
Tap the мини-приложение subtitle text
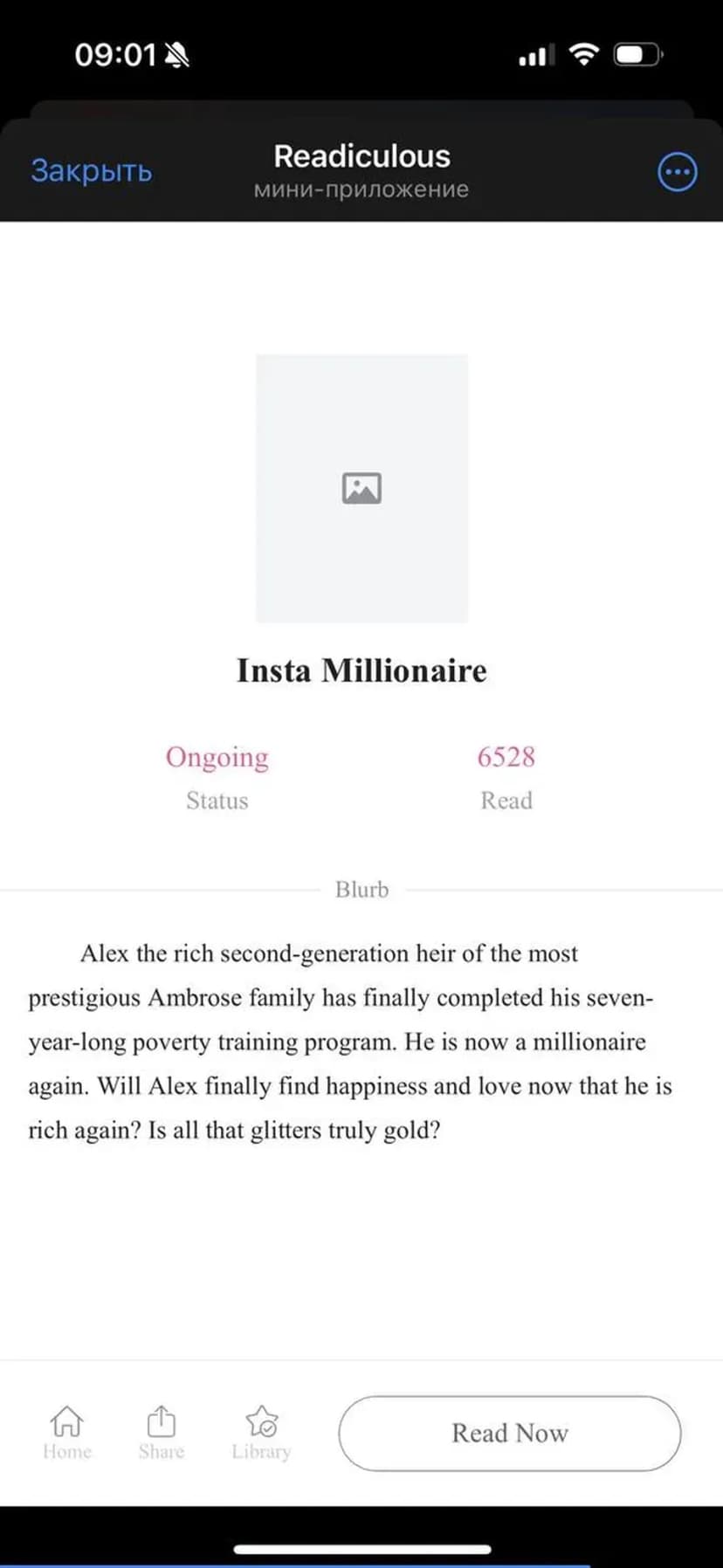pos(361,189)
